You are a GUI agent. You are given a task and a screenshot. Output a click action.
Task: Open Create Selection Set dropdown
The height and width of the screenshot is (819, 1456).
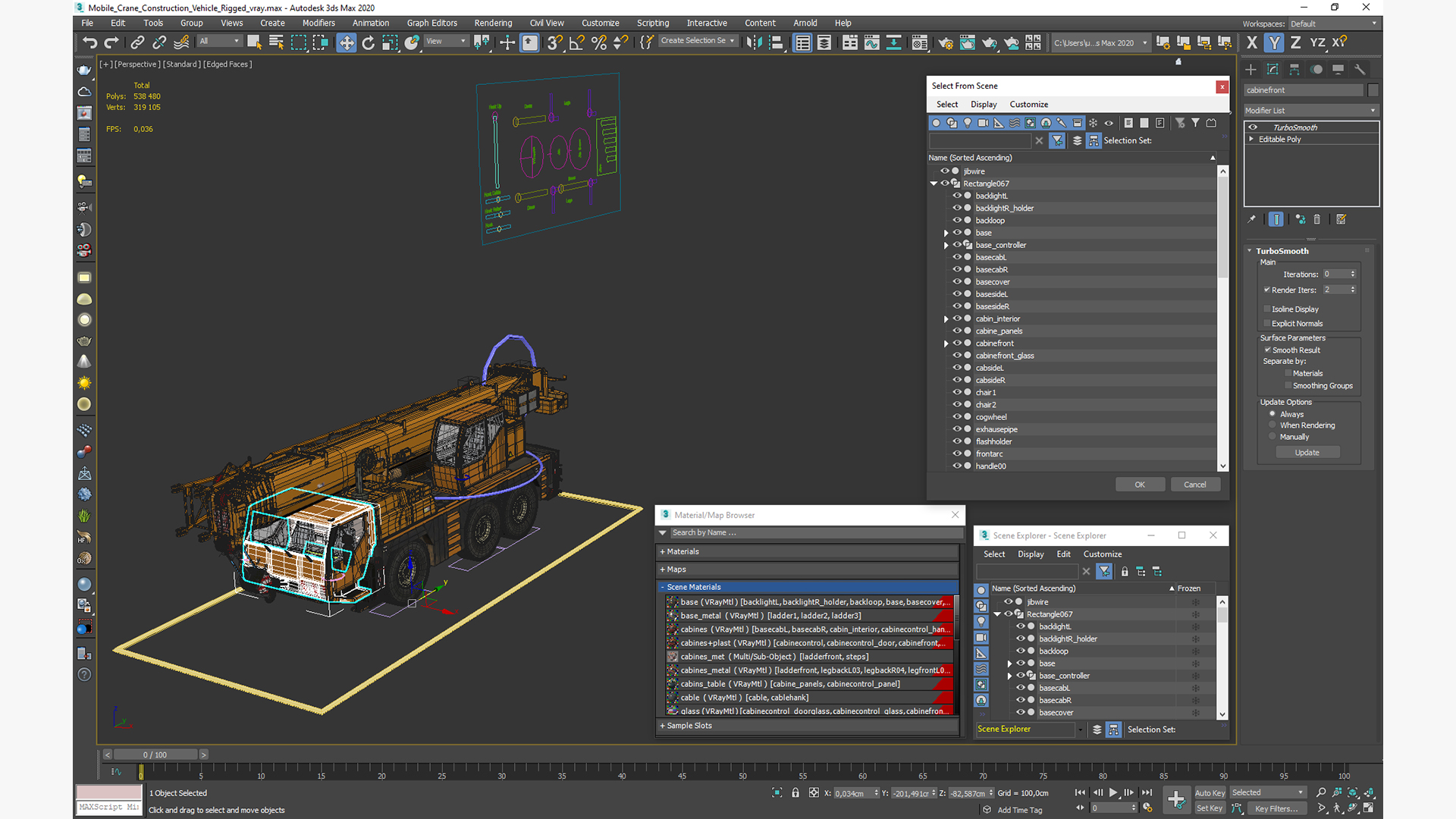(x=698, y=41)
